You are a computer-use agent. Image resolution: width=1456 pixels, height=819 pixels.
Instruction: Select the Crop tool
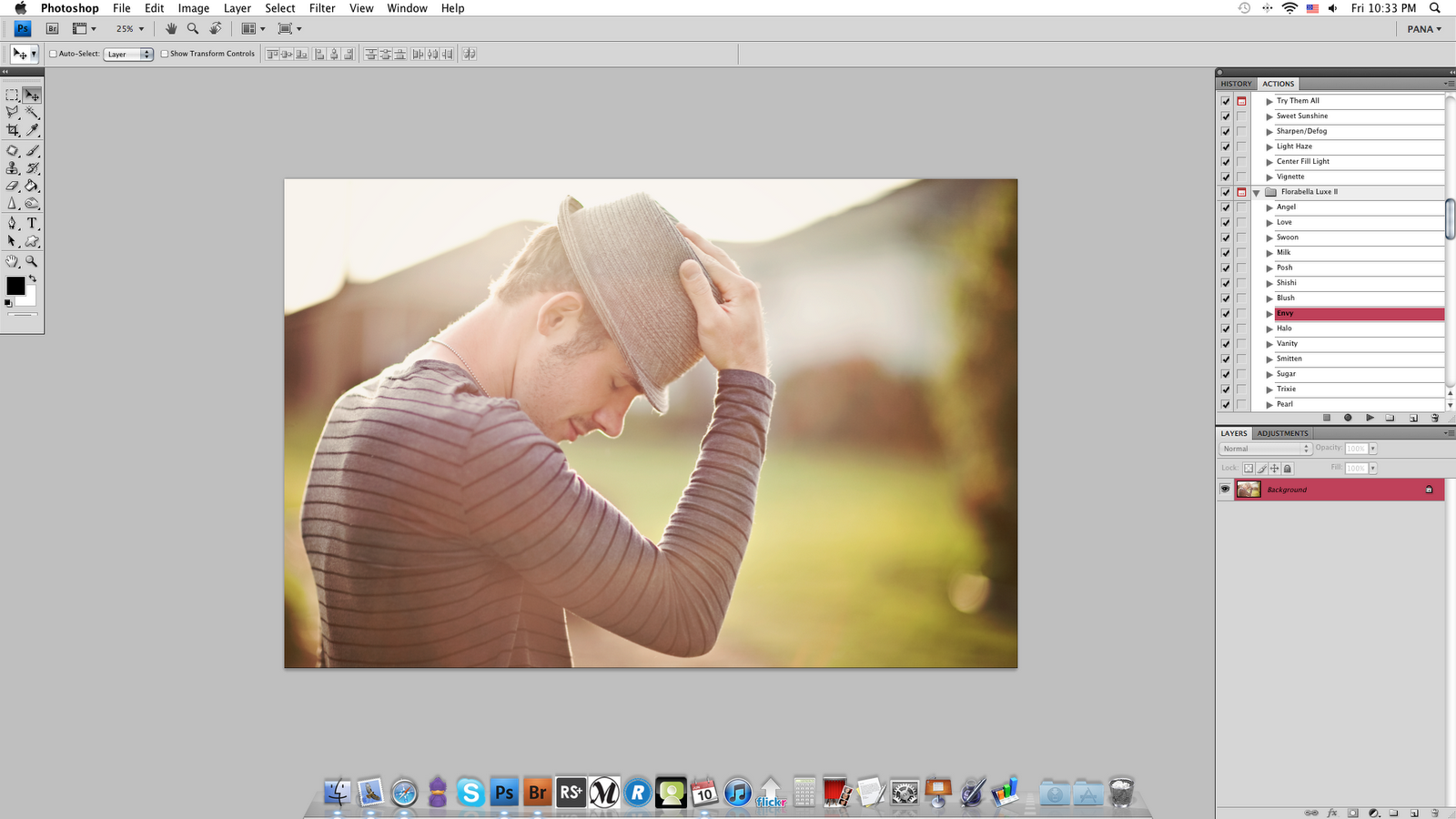pyautogui.click(x=13, y=131)
